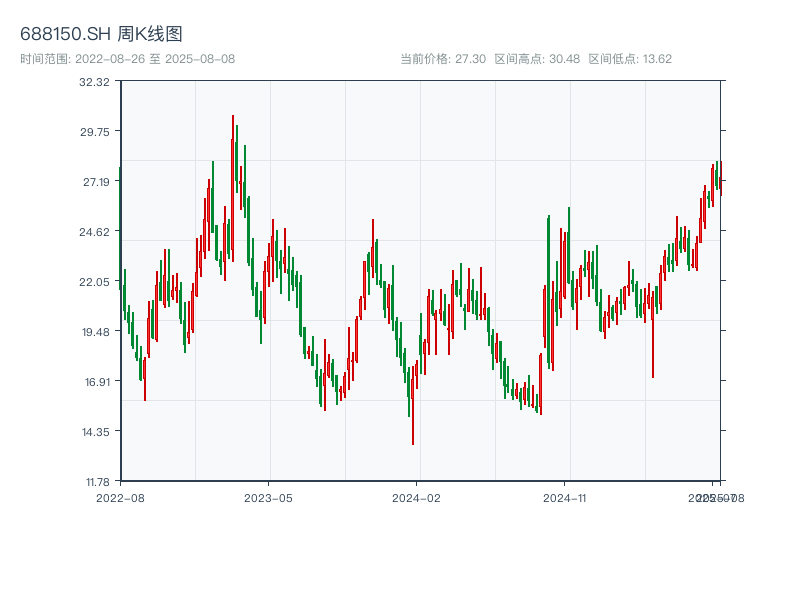The width and height of the screenshot is (800, 600).
Task: Click the 11.78 y-axis label
Action: coord(97,482)
